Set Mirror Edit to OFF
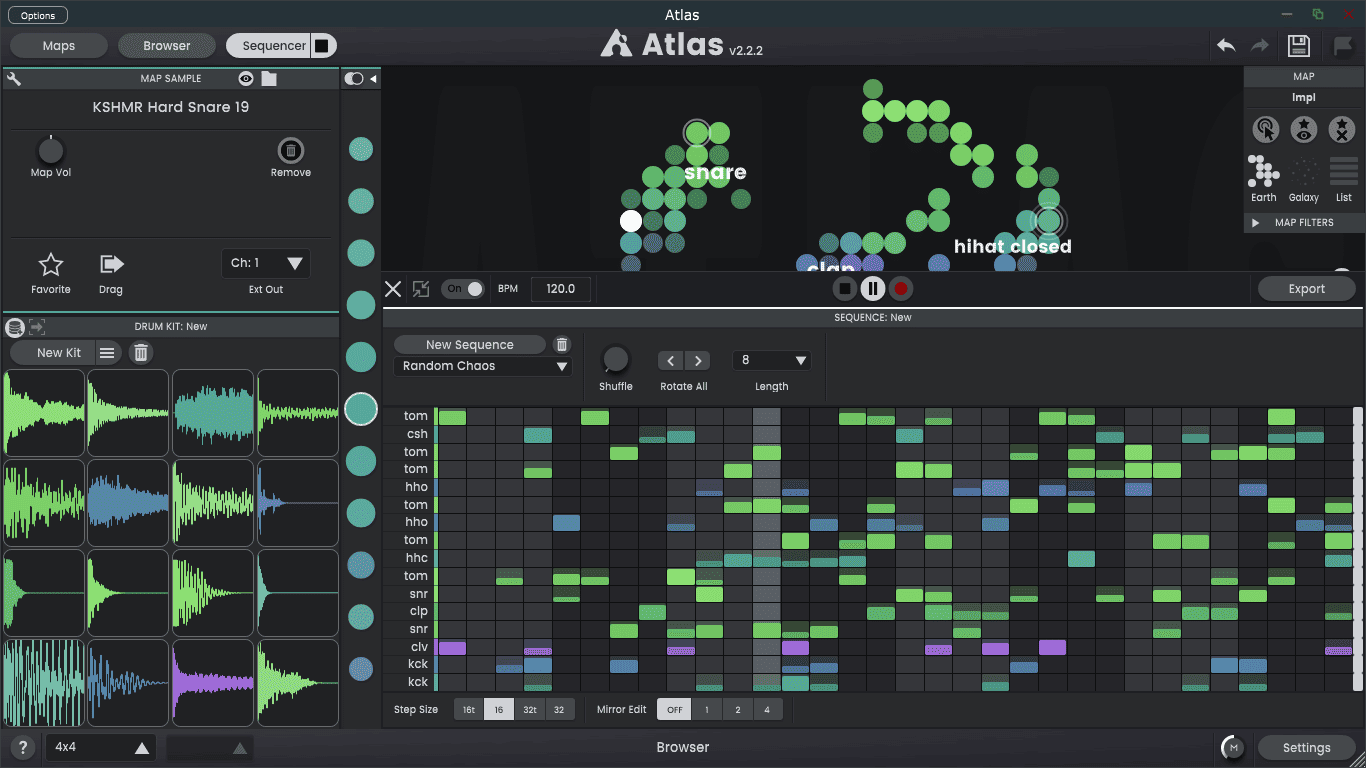 [x=674, y=710]
